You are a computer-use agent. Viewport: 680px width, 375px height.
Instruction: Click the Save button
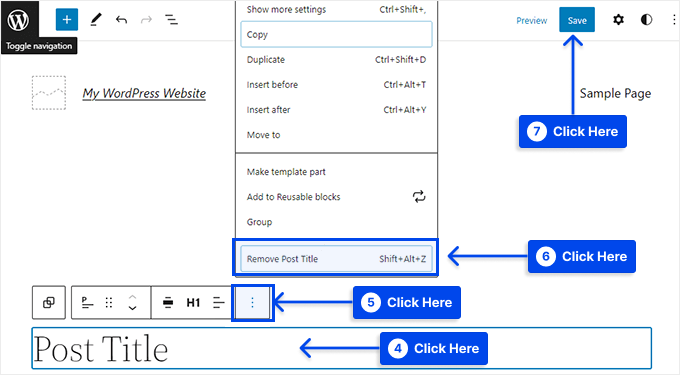[577, 20]
